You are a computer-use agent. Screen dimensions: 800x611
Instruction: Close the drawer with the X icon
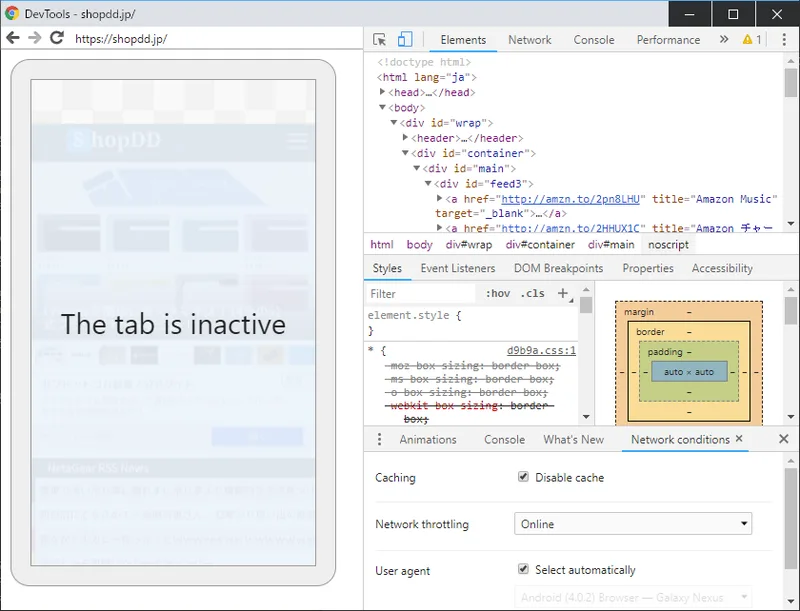tap(785, 439)
